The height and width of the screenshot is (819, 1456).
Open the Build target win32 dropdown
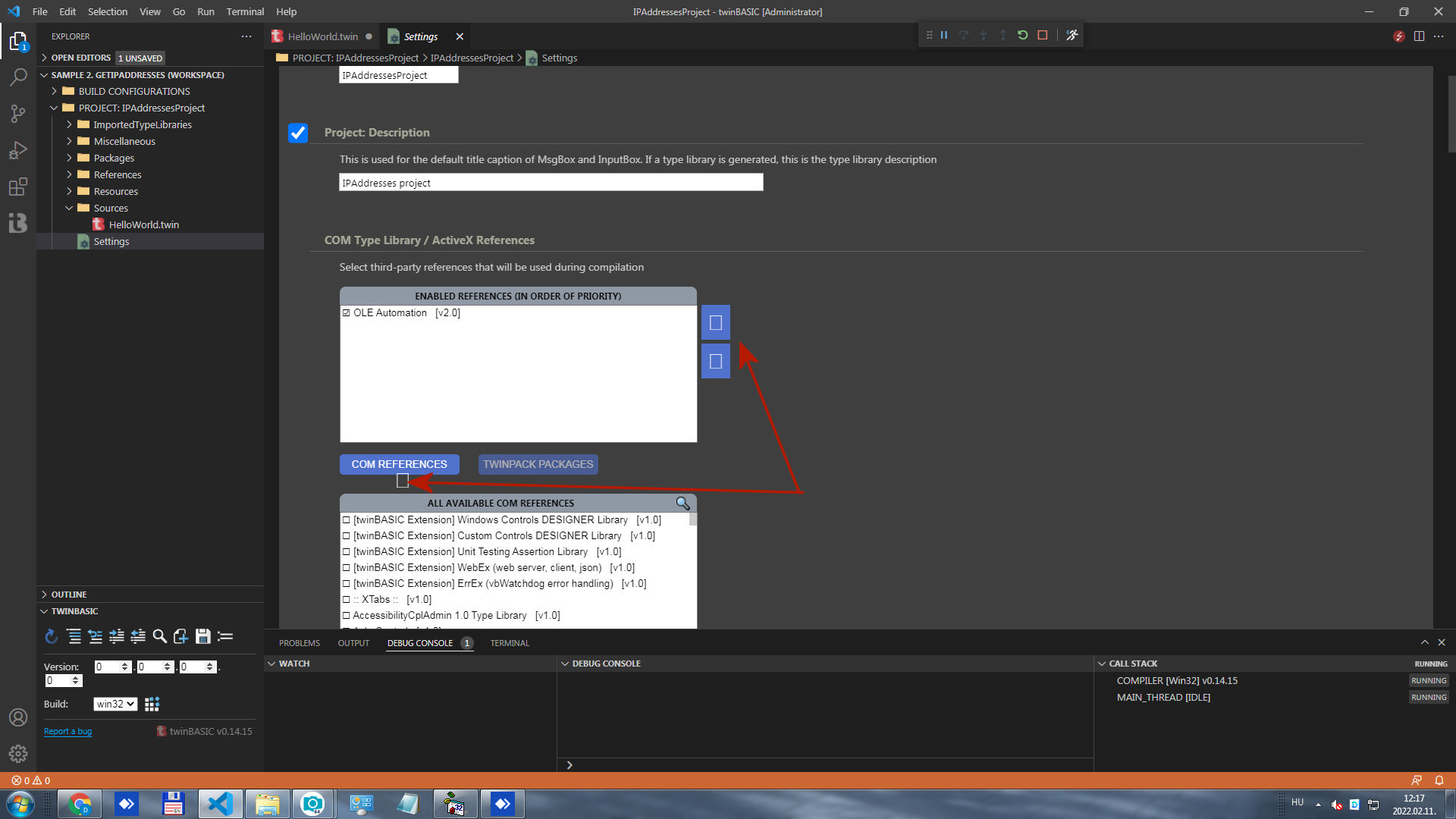115,704
